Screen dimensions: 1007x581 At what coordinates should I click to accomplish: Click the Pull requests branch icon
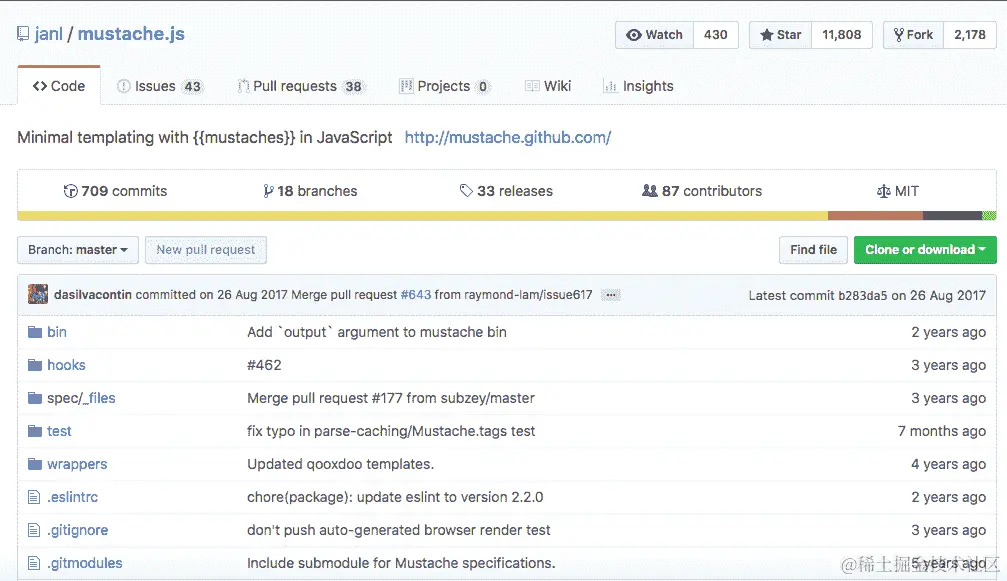pyautogui.click(x=243, y=86)
